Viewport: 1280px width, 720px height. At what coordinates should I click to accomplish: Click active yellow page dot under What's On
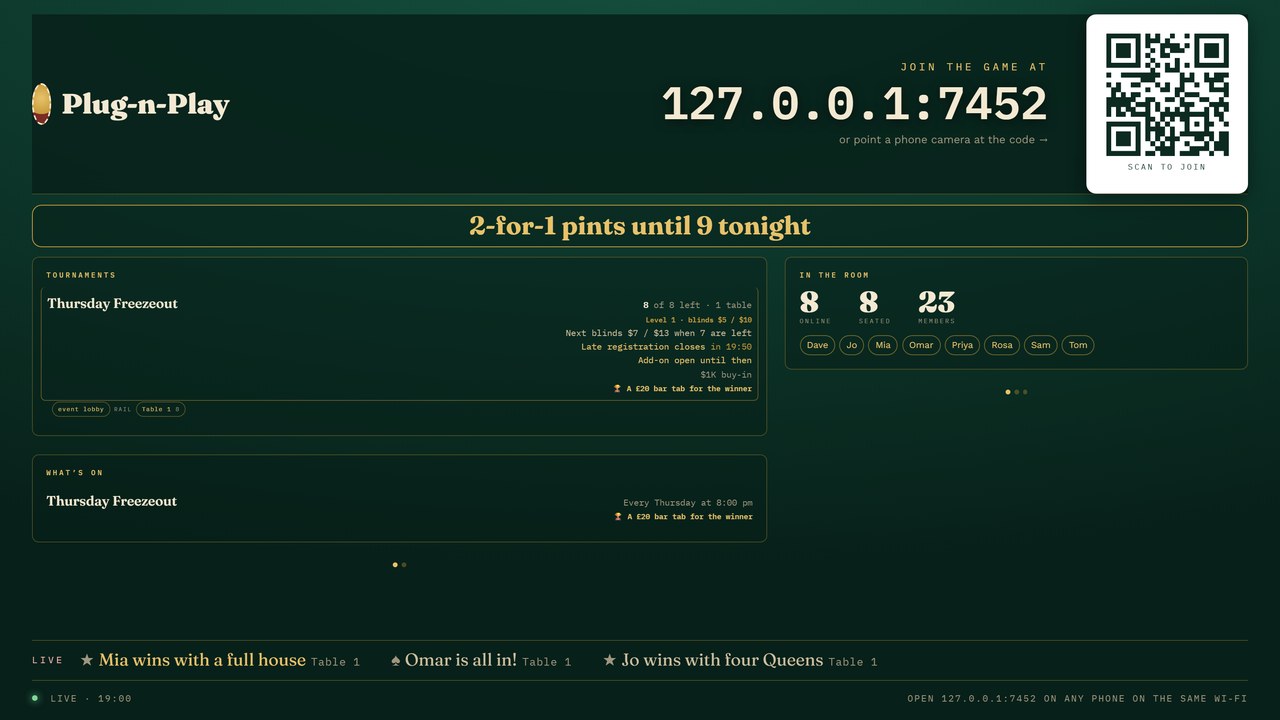tap(395, 565)
